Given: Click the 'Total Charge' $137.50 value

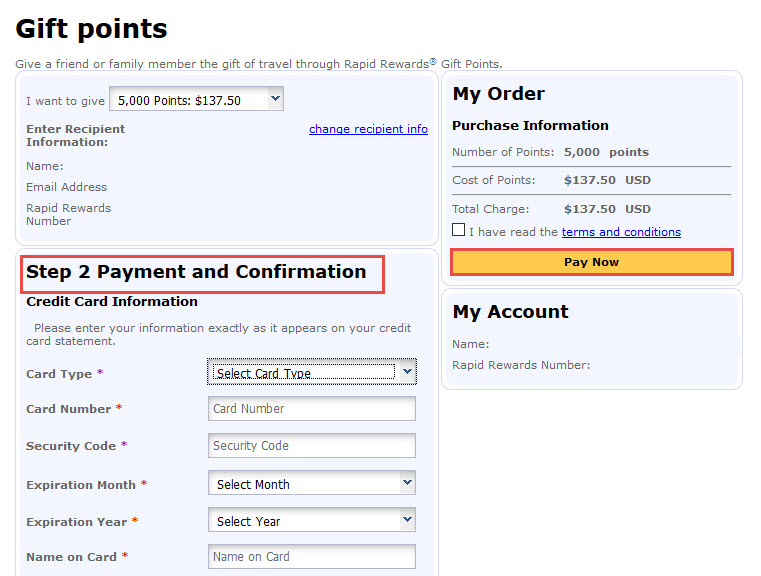Looking at the screenshot, I should click(590, 209).
